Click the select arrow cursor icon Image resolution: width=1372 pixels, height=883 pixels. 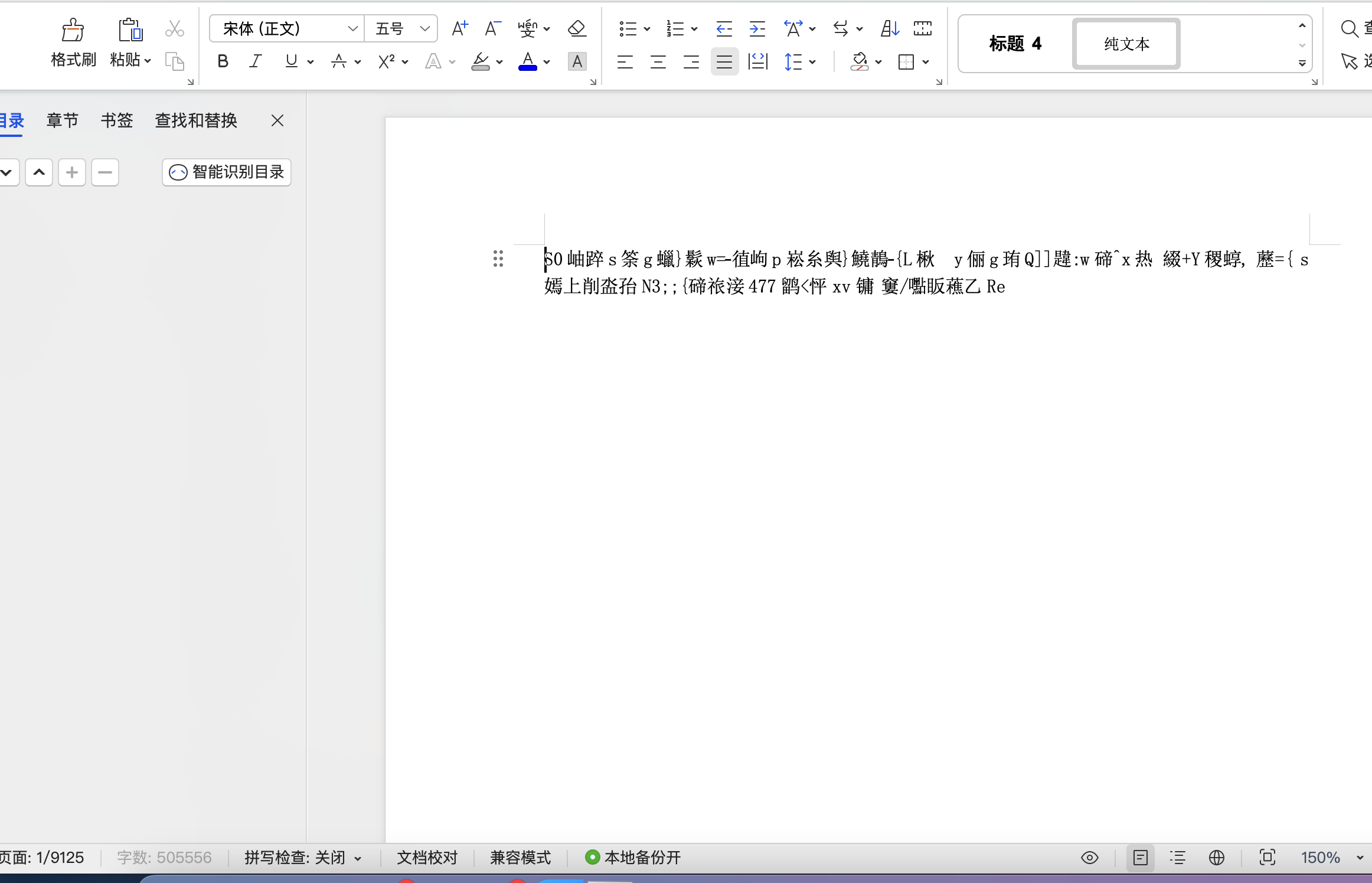[x=1349, y=61]
